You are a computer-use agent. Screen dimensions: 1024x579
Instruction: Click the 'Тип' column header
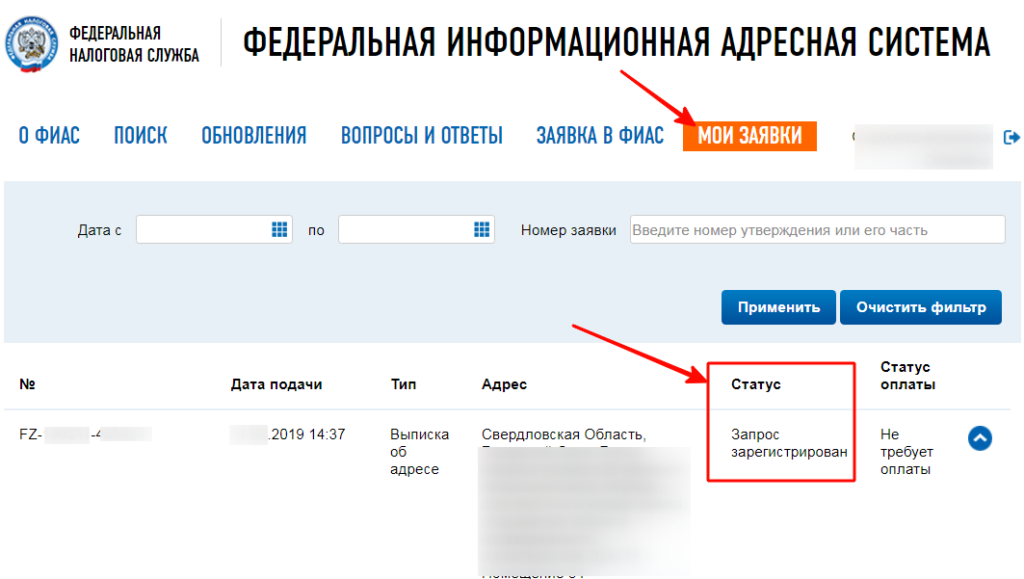tap(403, 384)
